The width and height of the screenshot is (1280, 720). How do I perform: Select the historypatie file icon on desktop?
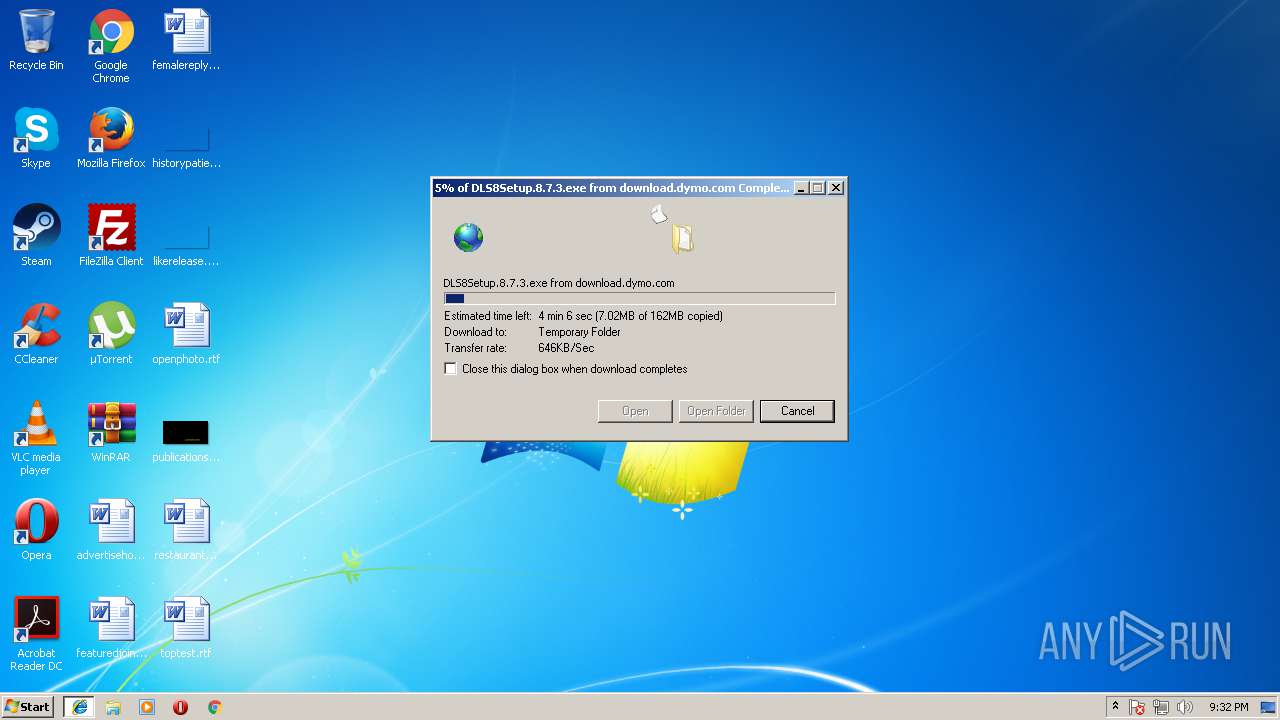coord(186,147)
